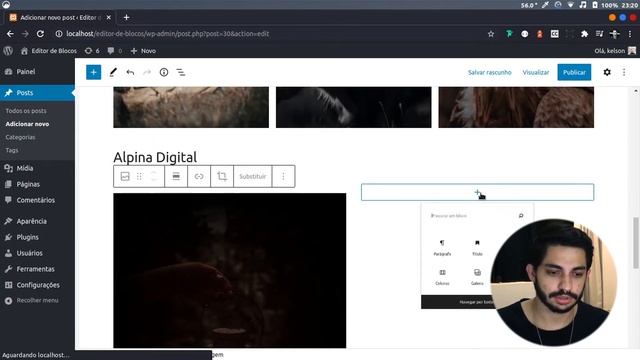This screenshot has width=640, height=360.
Task: Insert a Título block
Action: (477, 248)
